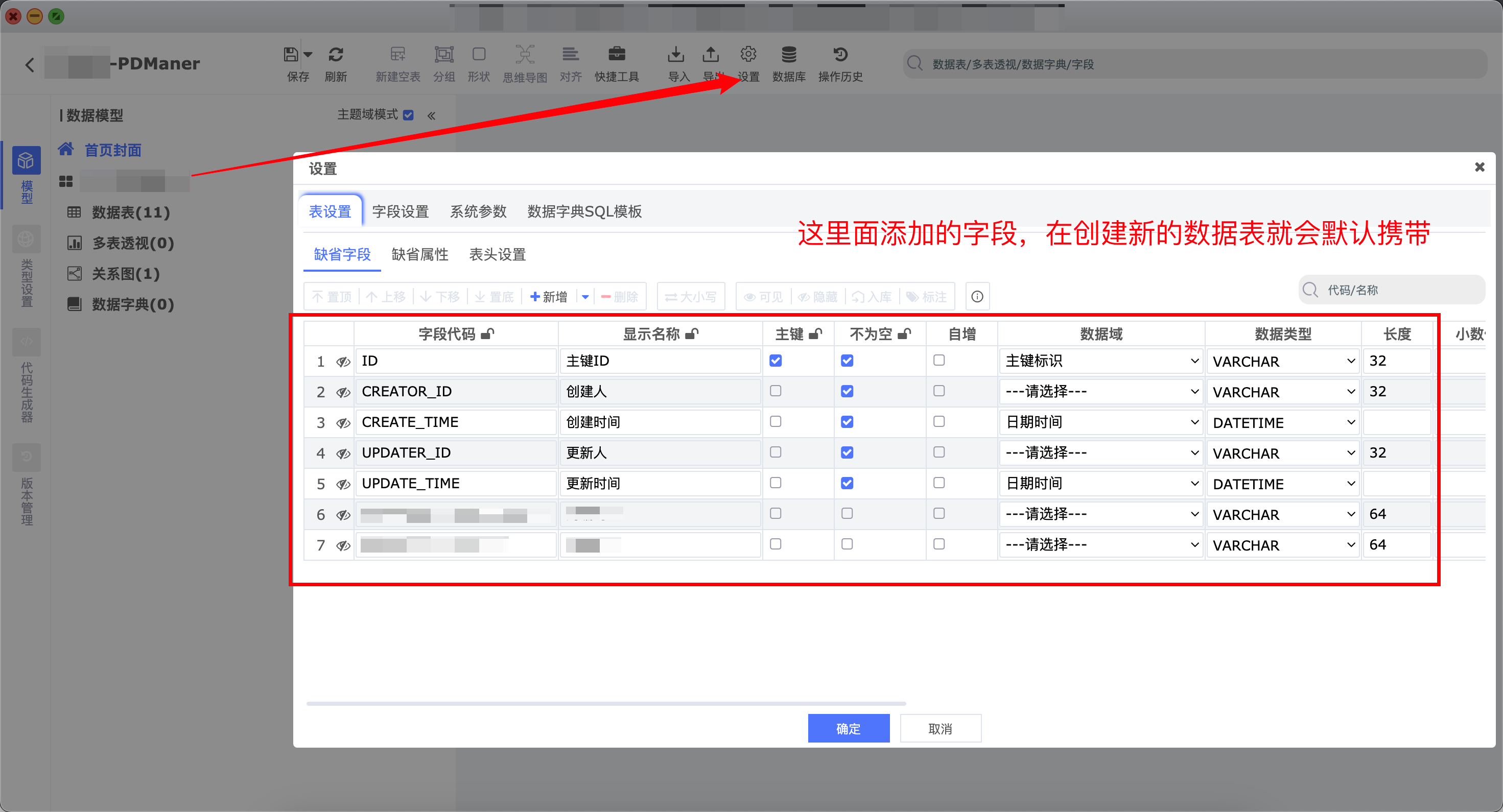The width and height of the screenshot is (1503, 812).
Task: Open data domain dropdown for CREATOR_ID
Action: tap(1100, 391)
